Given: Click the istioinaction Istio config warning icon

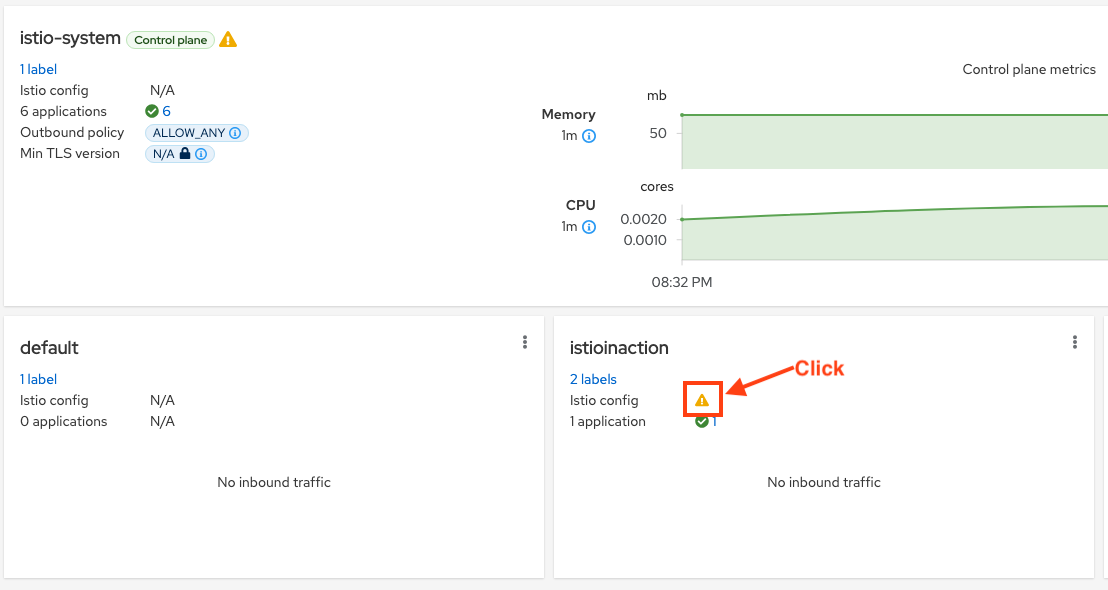Looking at the screenshot, I should click(702, 401).
